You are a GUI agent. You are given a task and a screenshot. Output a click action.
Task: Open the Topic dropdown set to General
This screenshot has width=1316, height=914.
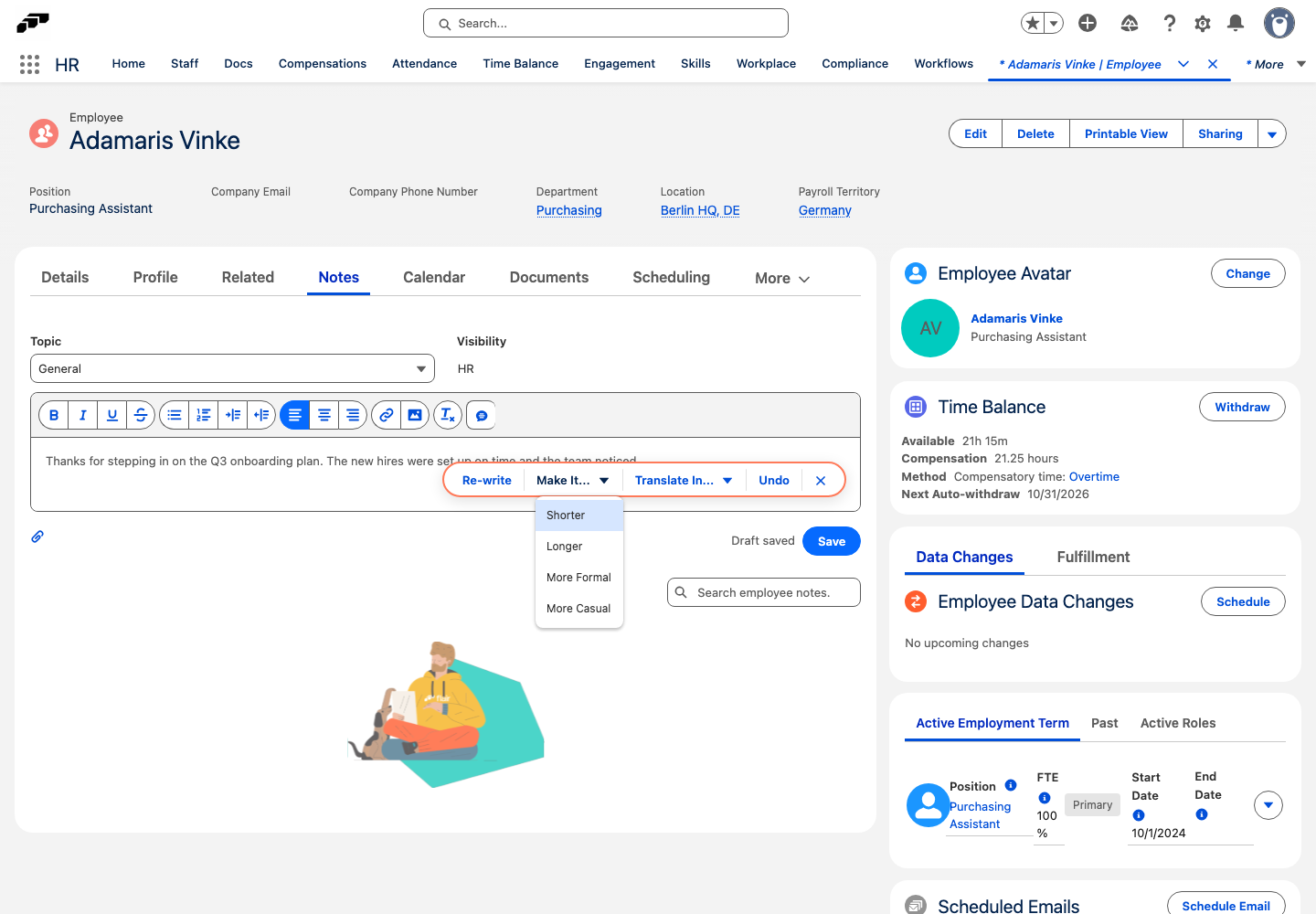tap(232, 368)
